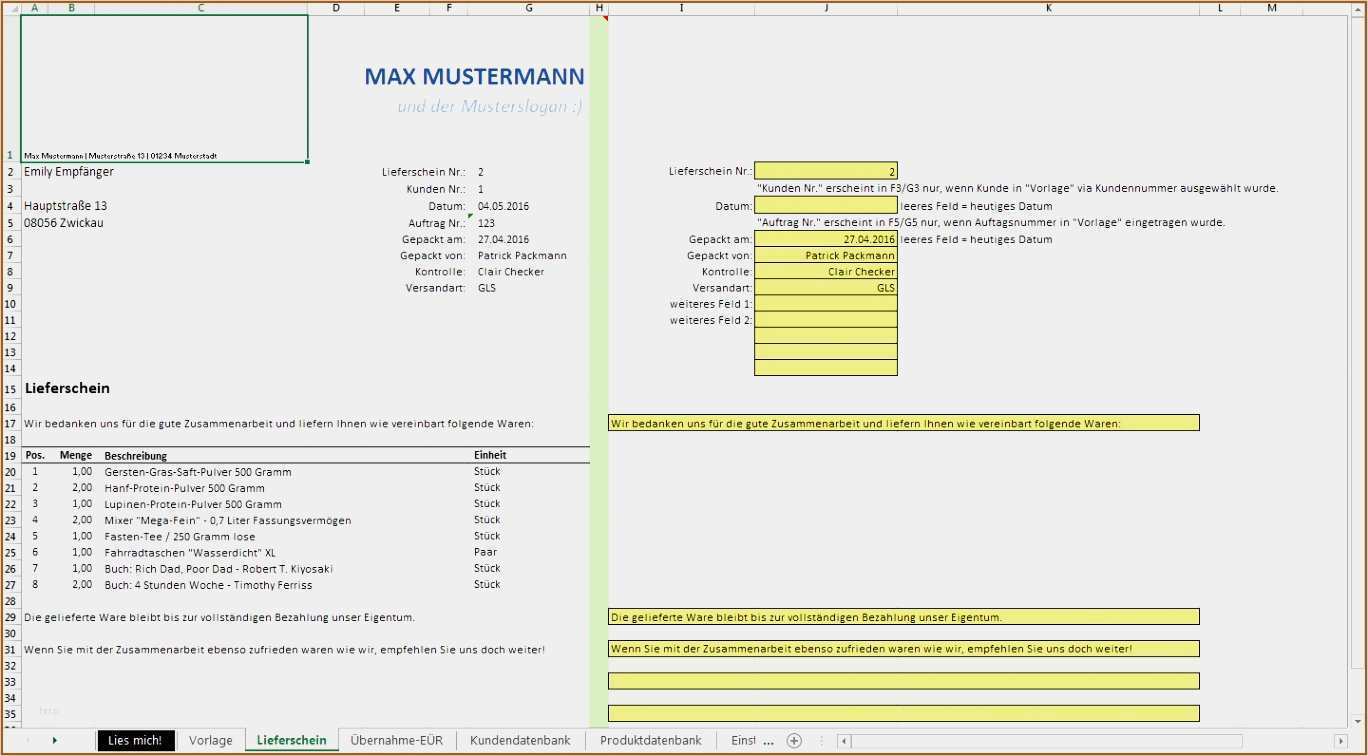Switch to the Vorlage sheet tab

pos(210,741)
